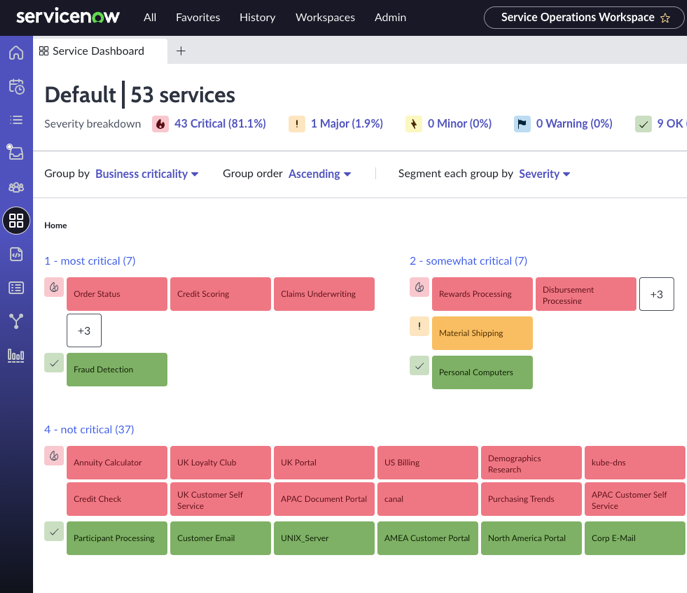
Task: Click OK checkmark icon beside Personal Computers
Action: tap(419, 366)
